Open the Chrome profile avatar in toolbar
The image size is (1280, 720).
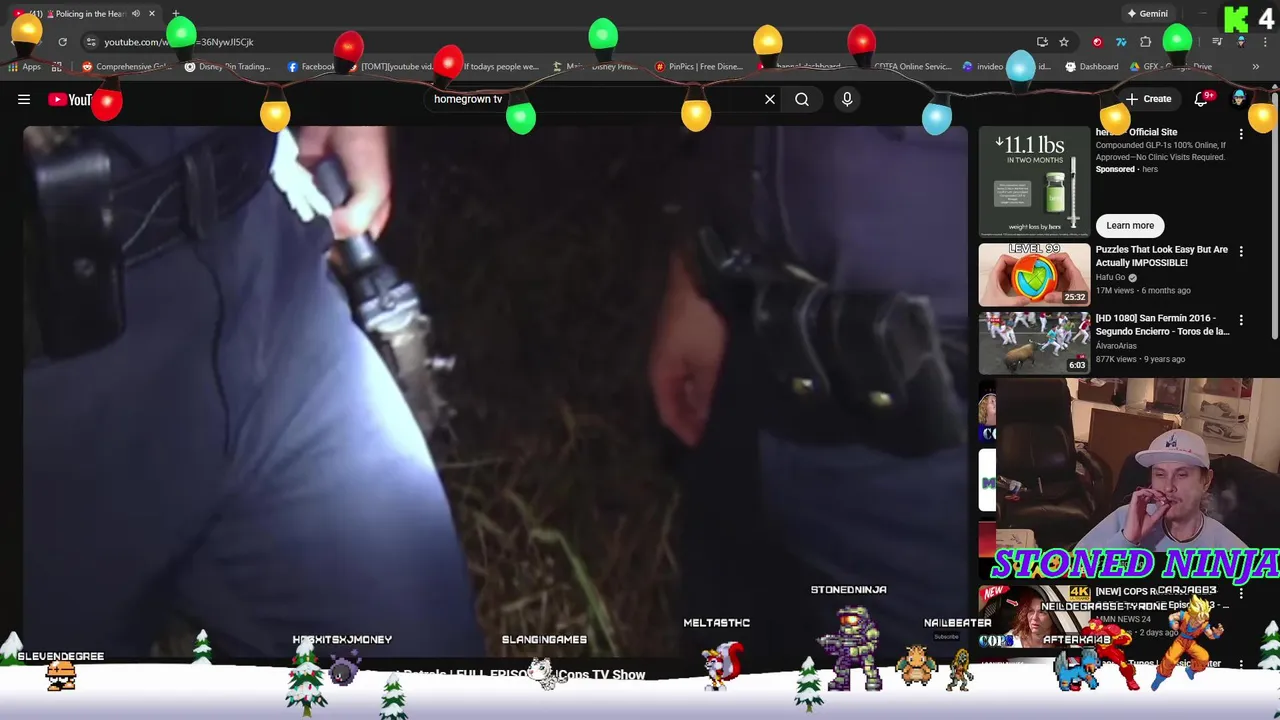1241,42
